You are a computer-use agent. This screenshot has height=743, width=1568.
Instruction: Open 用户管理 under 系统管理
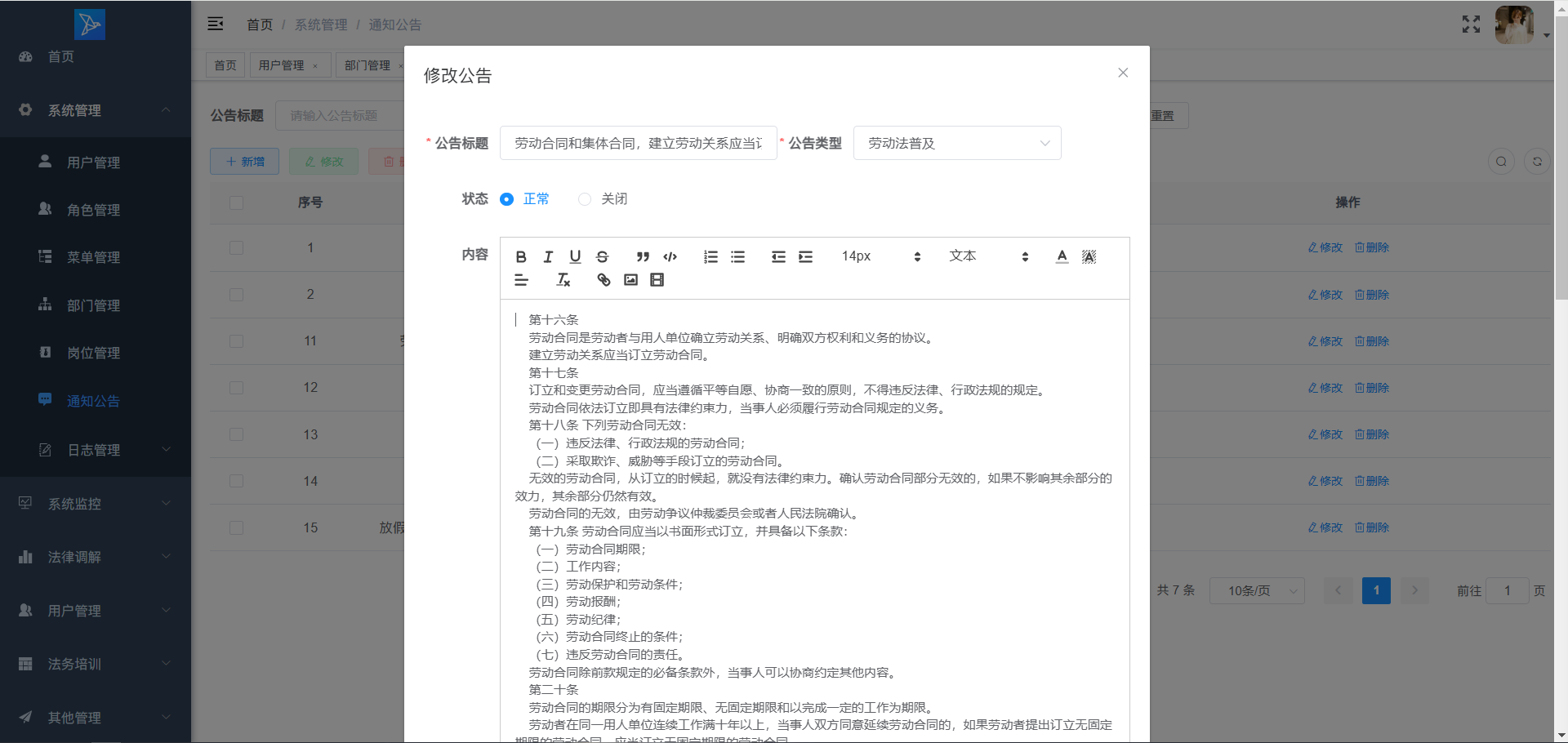point(96,162)
